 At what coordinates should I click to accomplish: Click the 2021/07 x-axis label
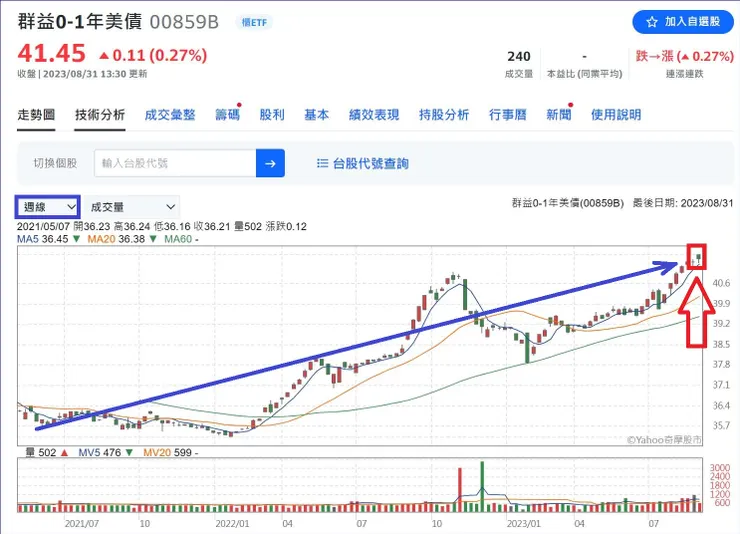click(x=82, y=524)
